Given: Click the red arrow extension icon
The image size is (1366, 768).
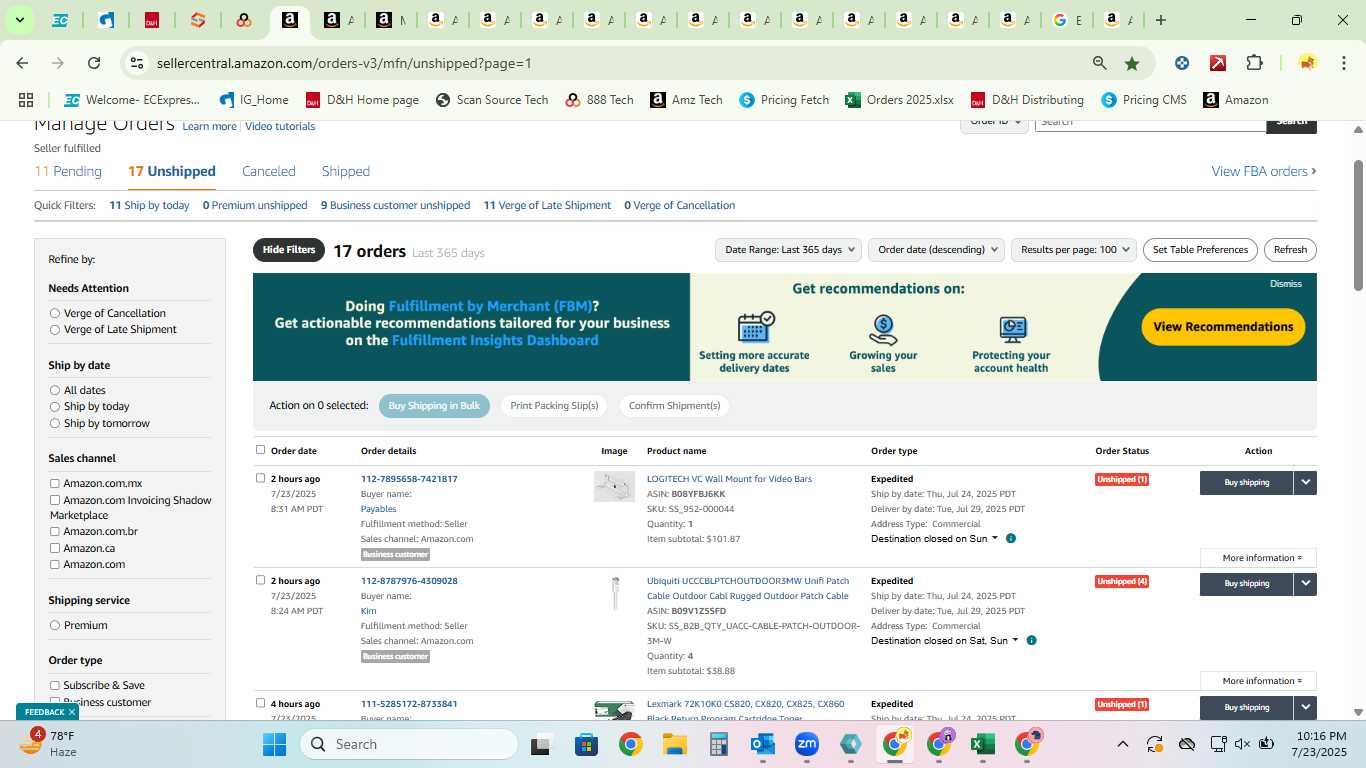Looking at the screenshot, I should click(1218, 63).
